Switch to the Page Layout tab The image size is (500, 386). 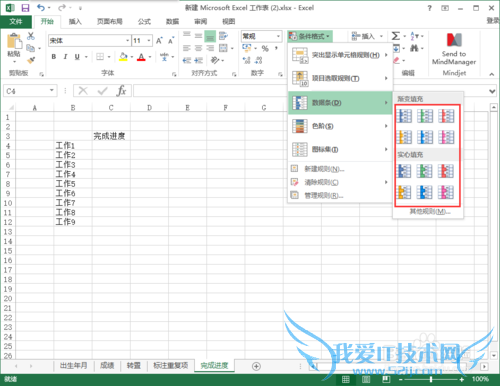tap(110, 22)
